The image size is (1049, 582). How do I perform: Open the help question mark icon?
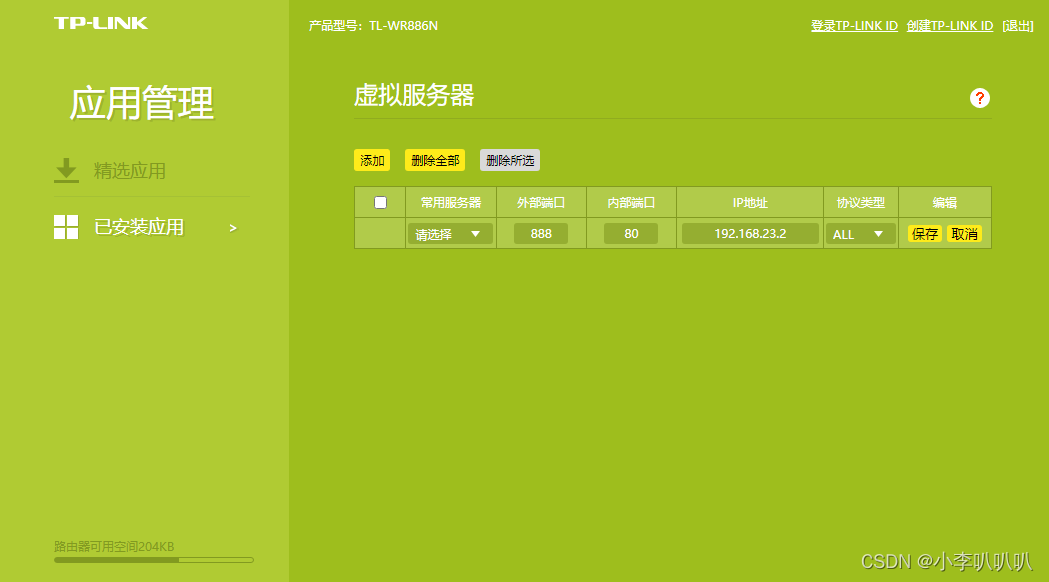click(979, 98)
